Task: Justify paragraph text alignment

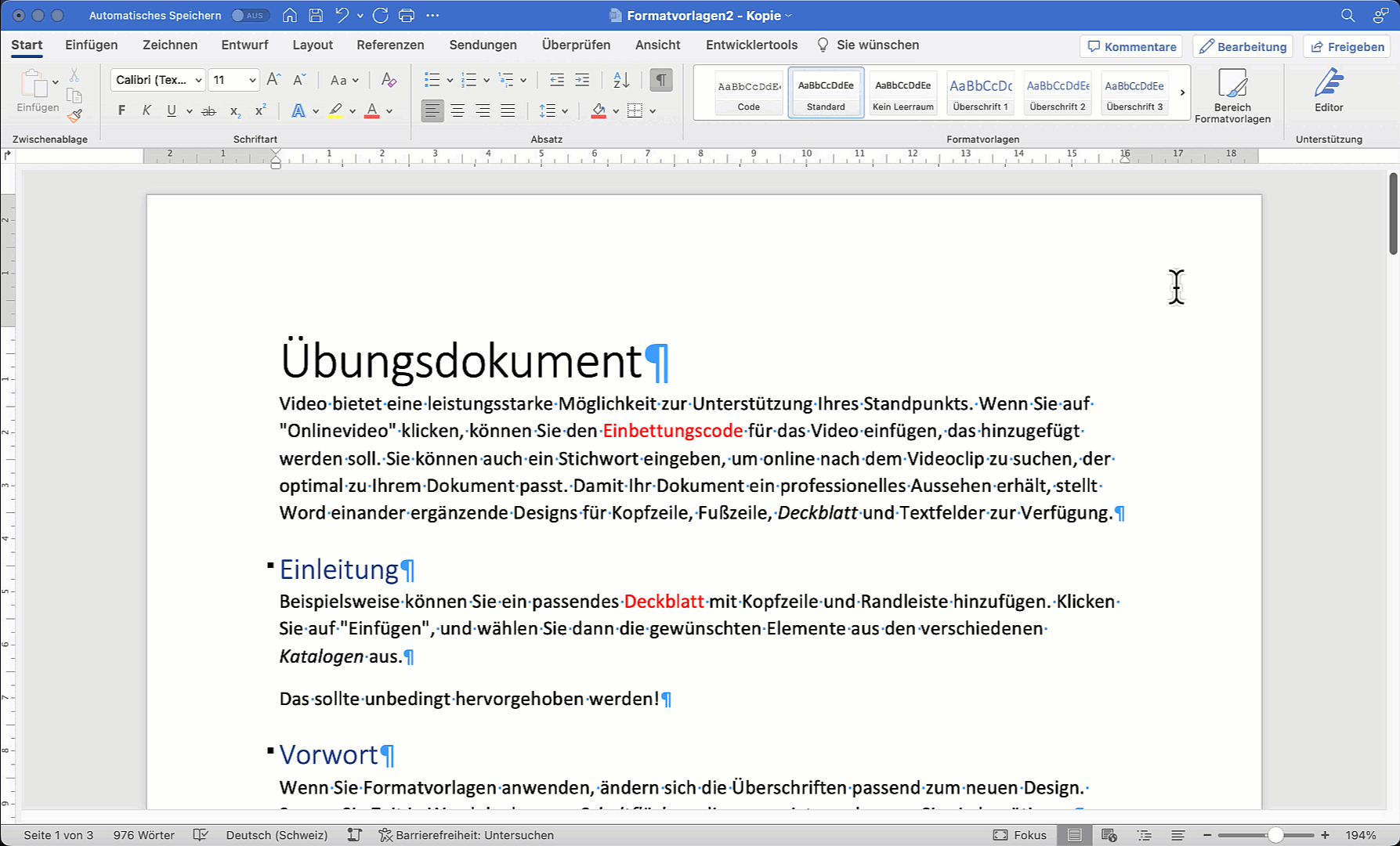Action: coord(508,111)
